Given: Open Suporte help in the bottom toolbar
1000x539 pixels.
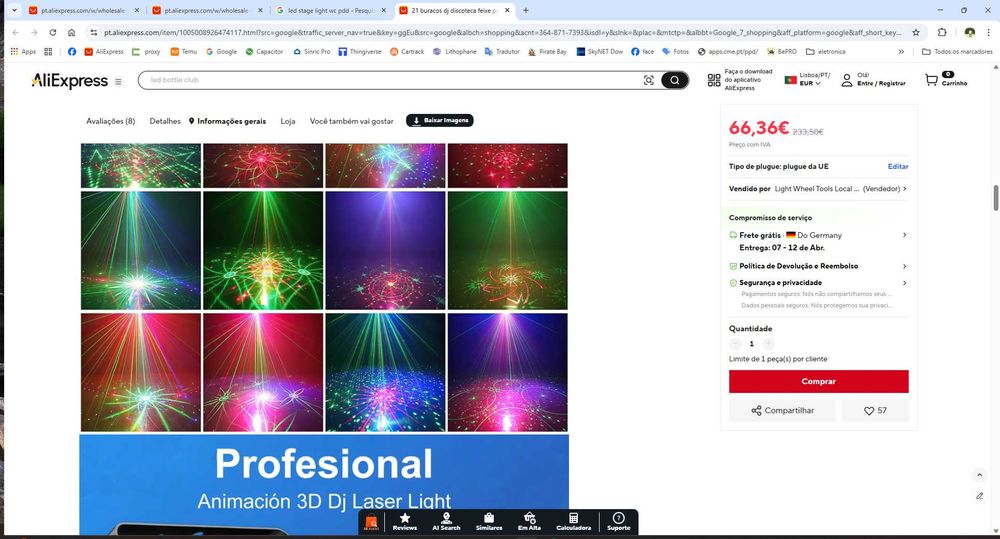Looking at the screenshot, I should pos(618,522).
